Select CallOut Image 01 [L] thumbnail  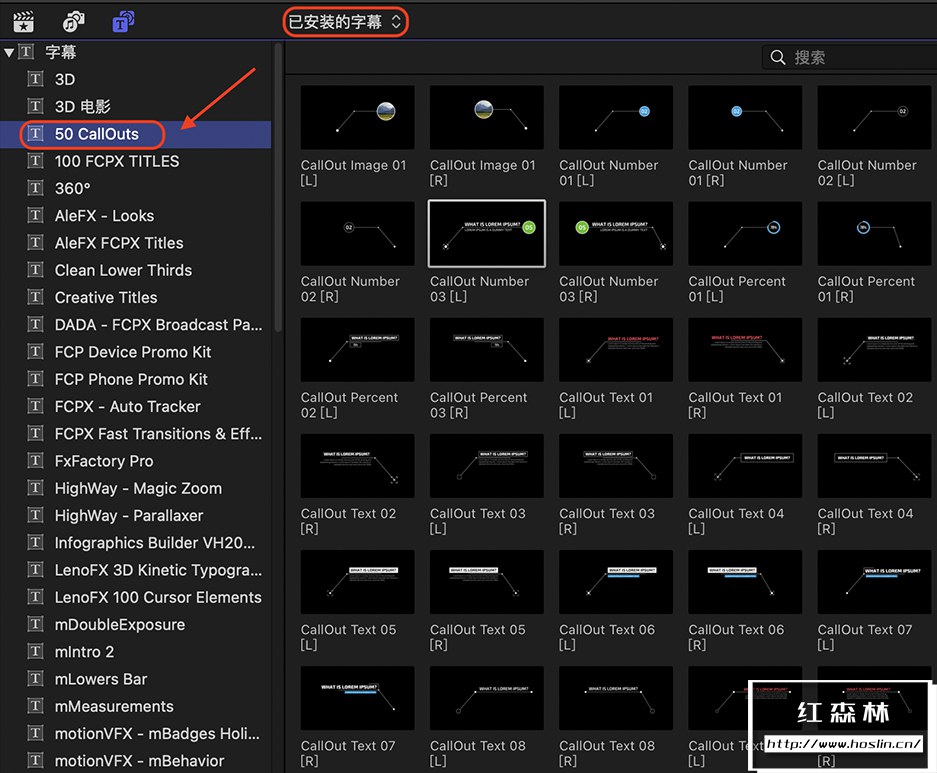tap(357, 117)
